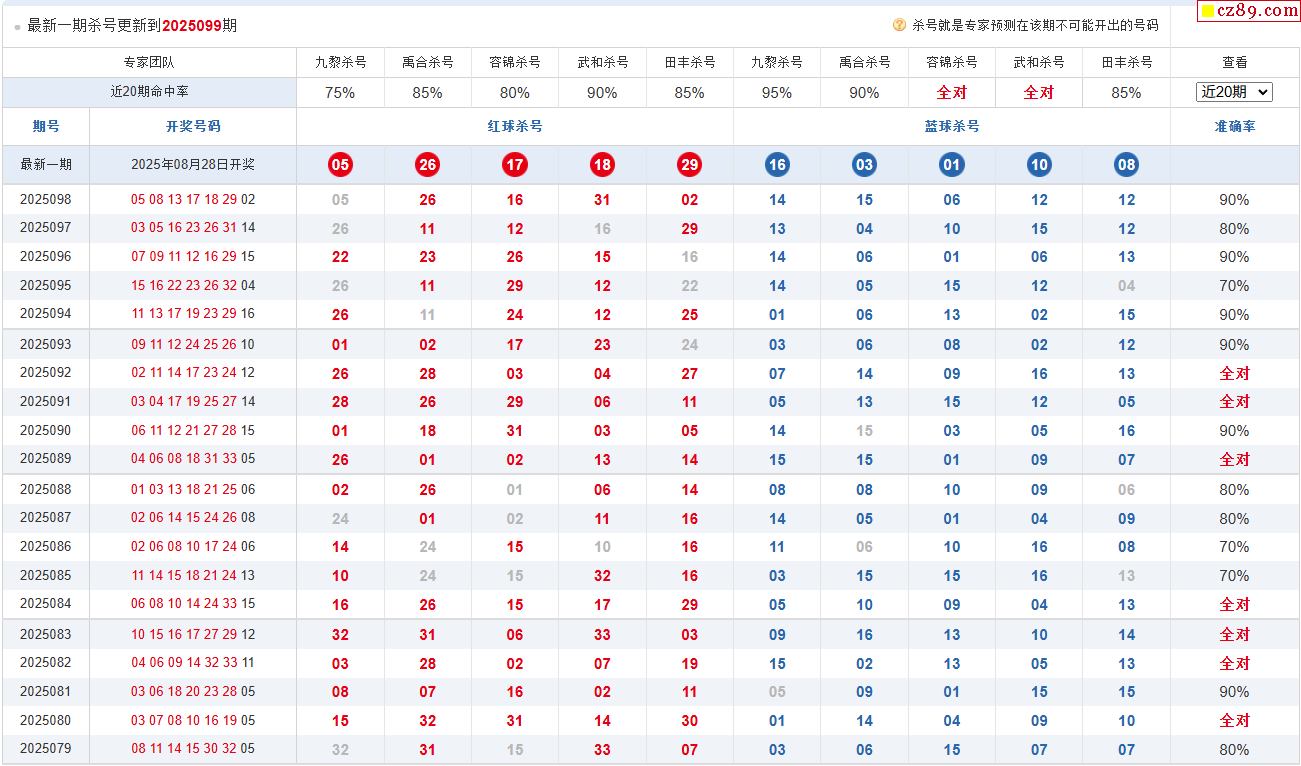The width and height of the screenshot is (1301, 766).
Task: Click draw numbers 05 08 13 17 18 29 02
Action: click(193, 199)
